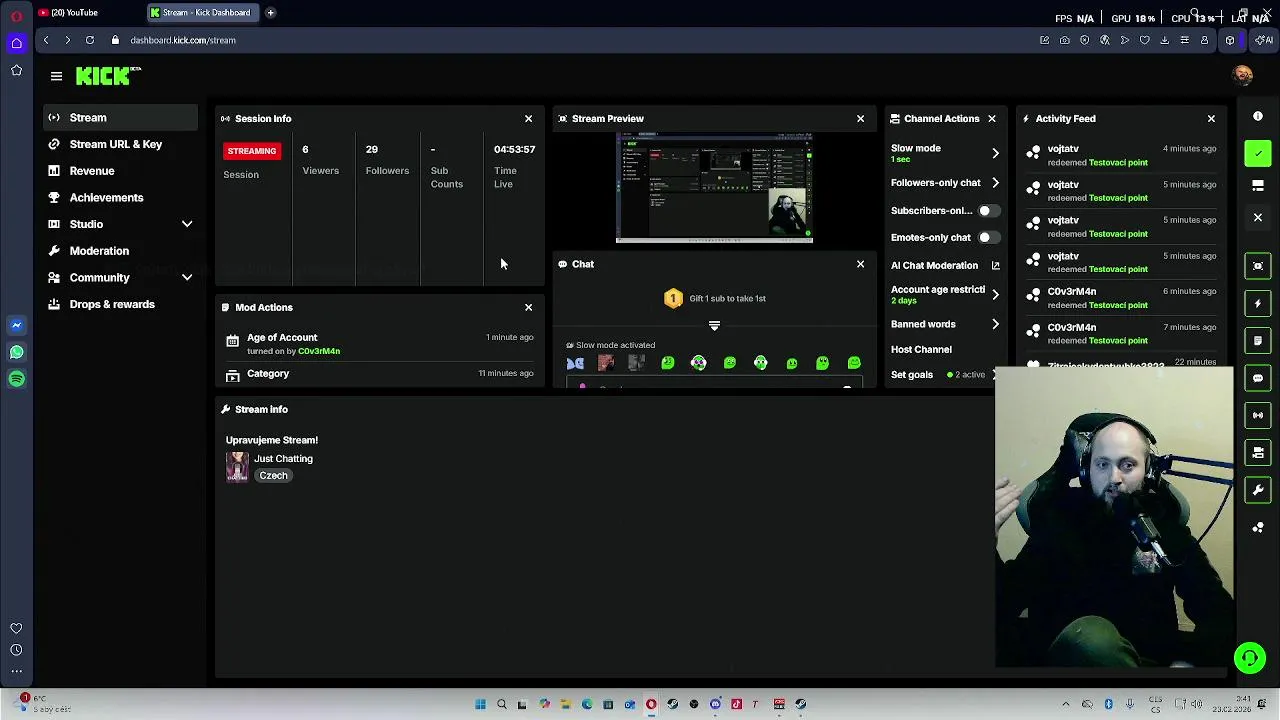
Task: Toggle Subscribers-only chat switch
Action: point(987,211)
